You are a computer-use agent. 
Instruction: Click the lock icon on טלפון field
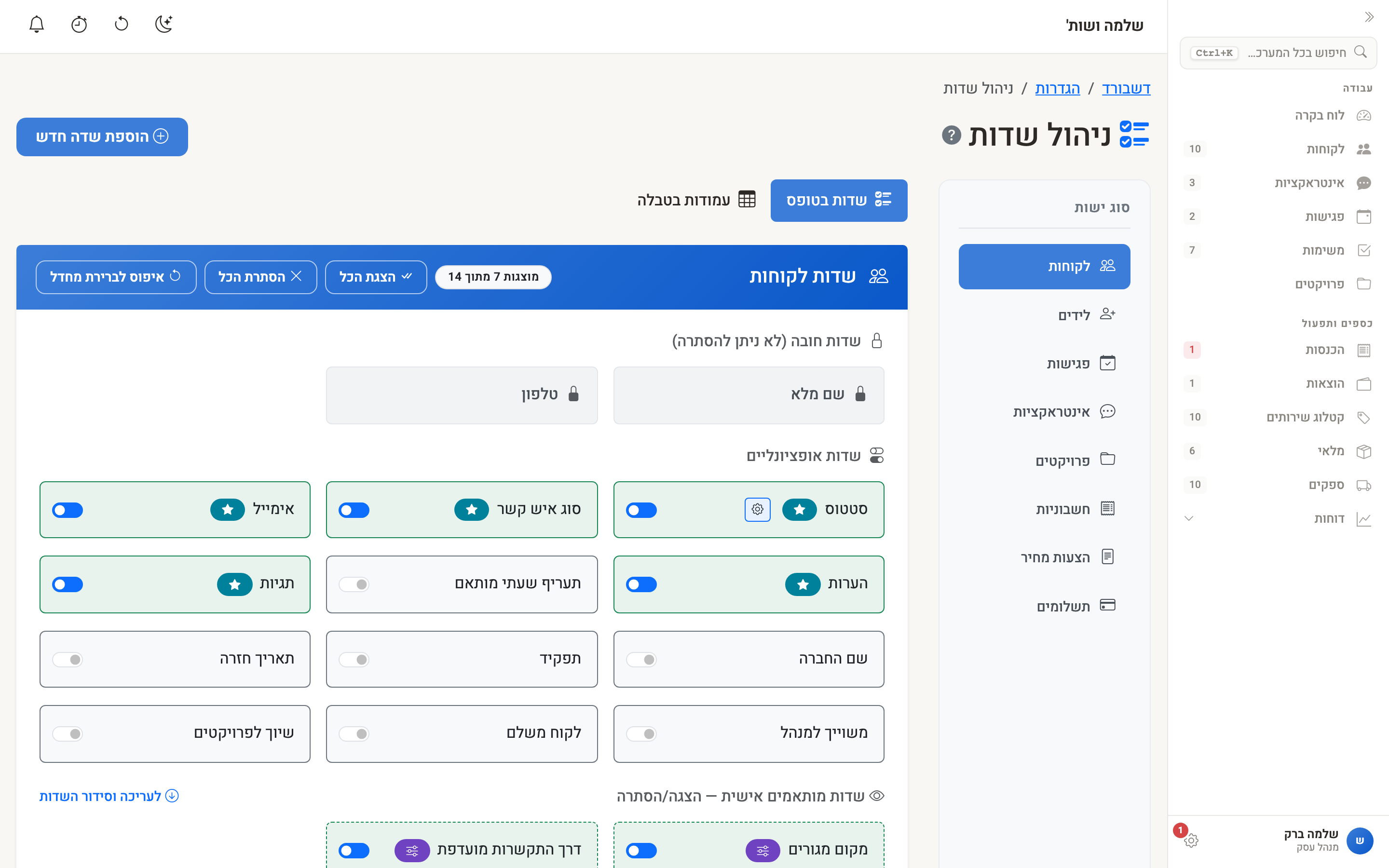573,394
